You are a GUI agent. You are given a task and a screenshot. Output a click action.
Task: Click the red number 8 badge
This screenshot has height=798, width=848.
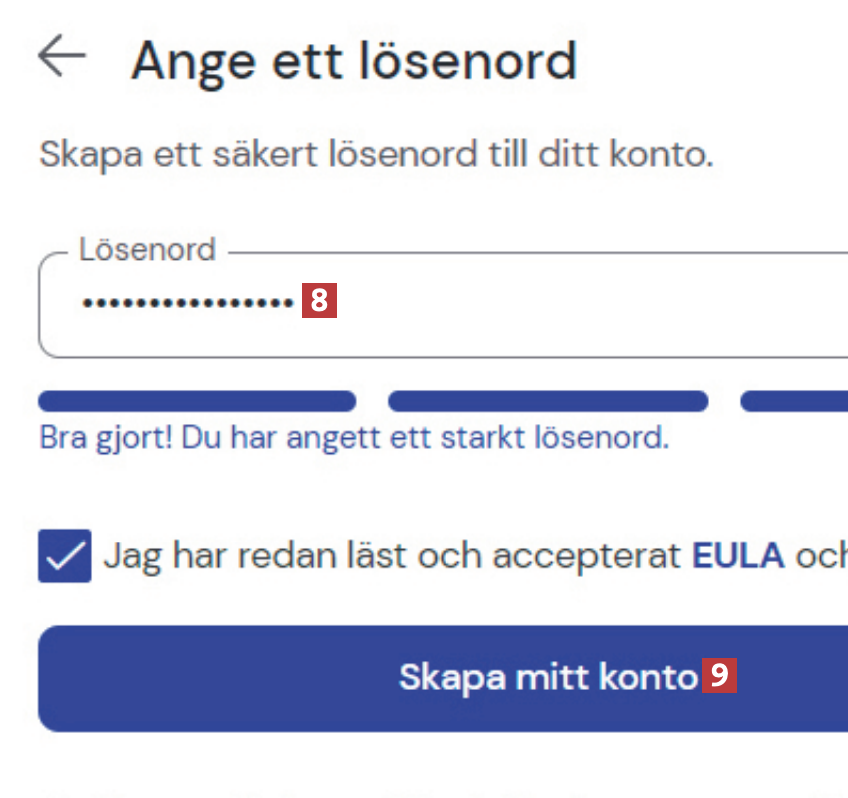point(319,301)
